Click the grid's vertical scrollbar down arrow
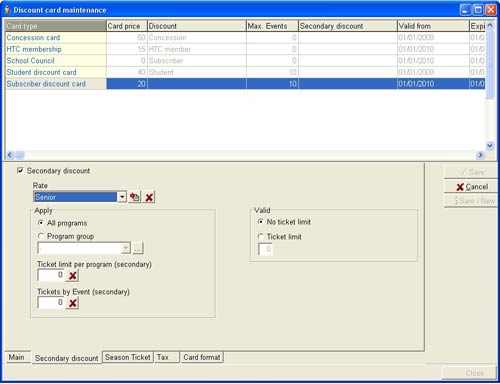 [x=490, y=145]
